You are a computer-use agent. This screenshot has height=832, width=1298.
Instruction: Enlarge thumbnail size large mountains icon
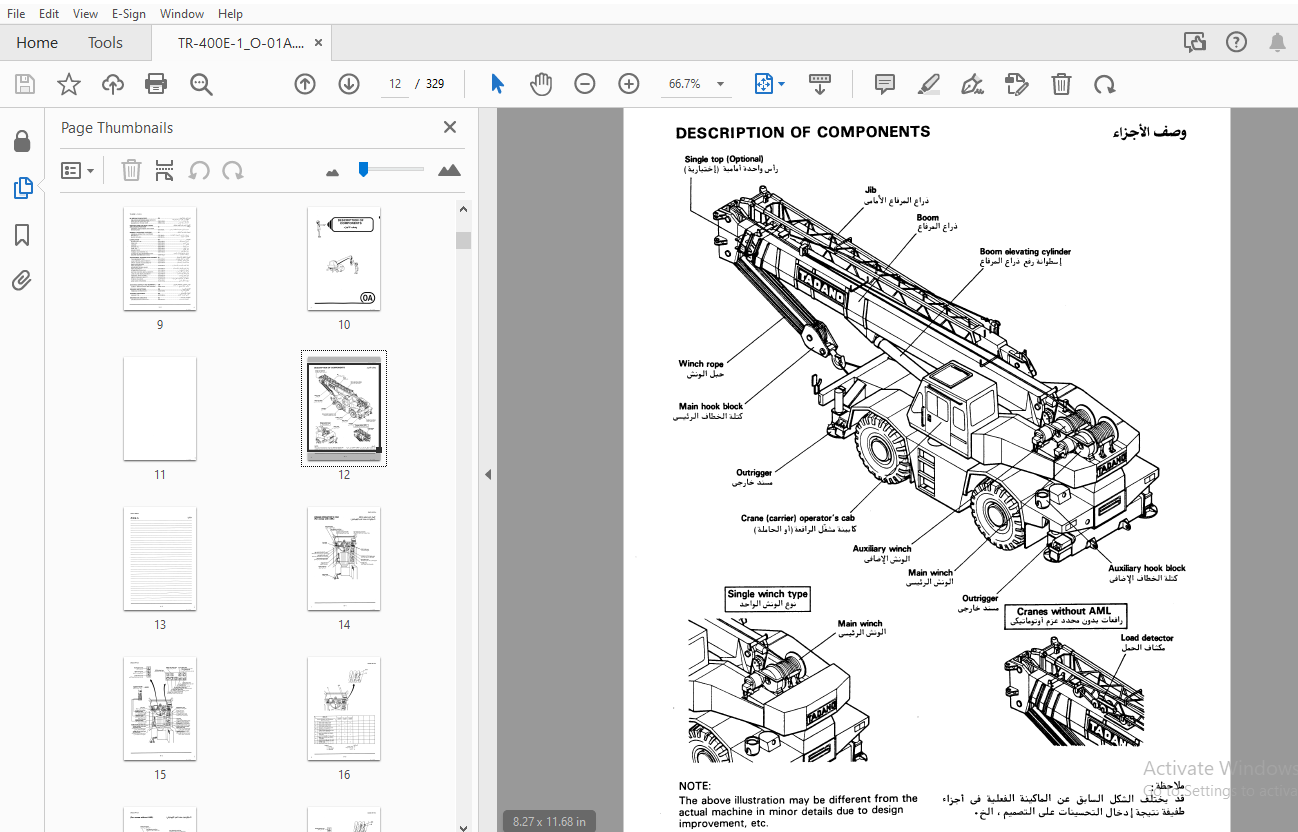click(450, 170)
